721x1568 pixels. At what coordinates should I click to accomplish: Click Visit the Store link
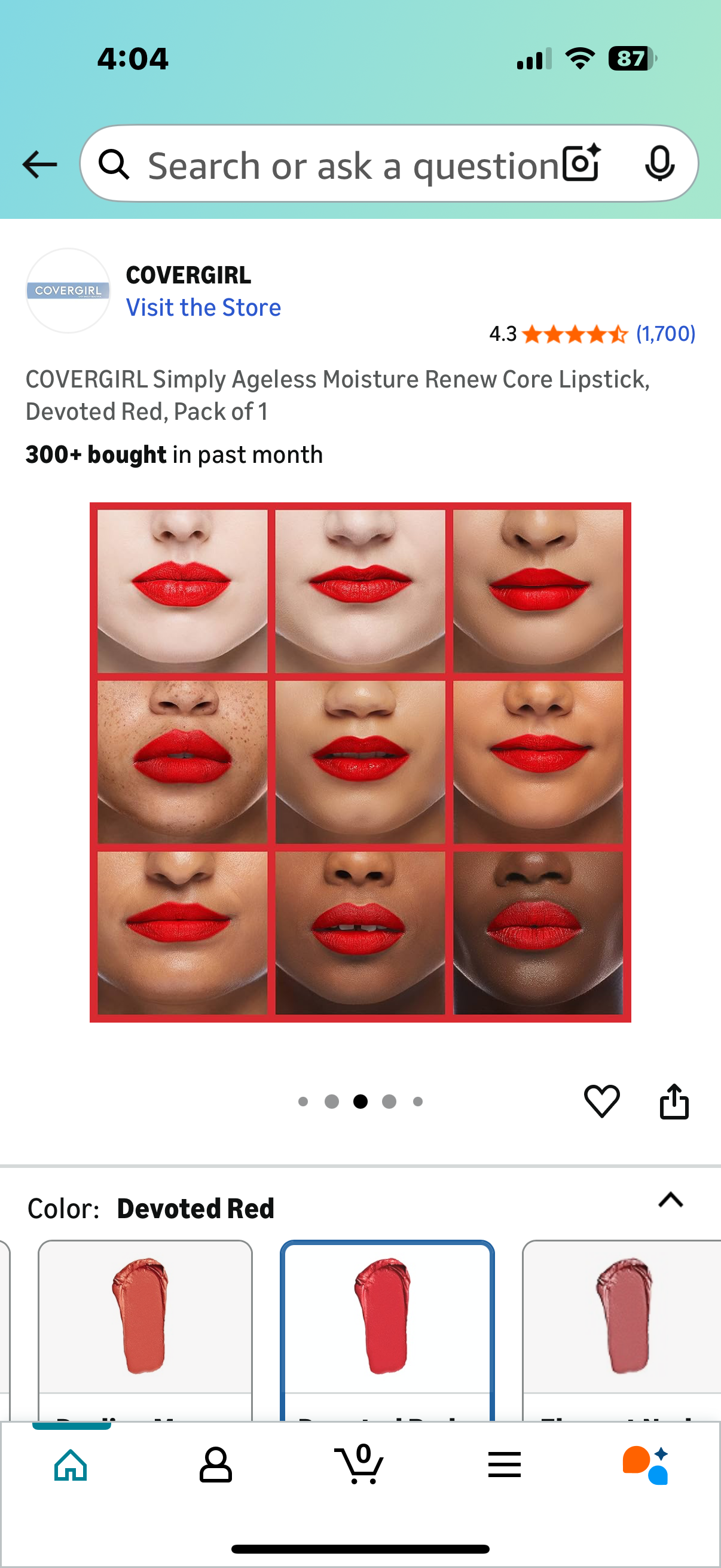click(x=203, y=307)
